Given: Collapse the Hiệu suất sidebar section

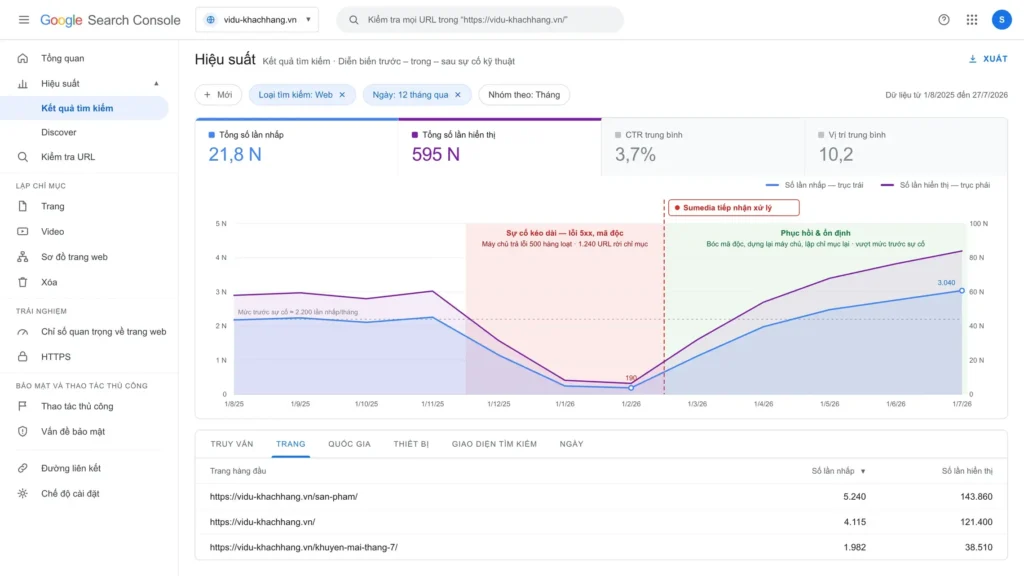Looking at the screenshot, I should tap(156, 84).
